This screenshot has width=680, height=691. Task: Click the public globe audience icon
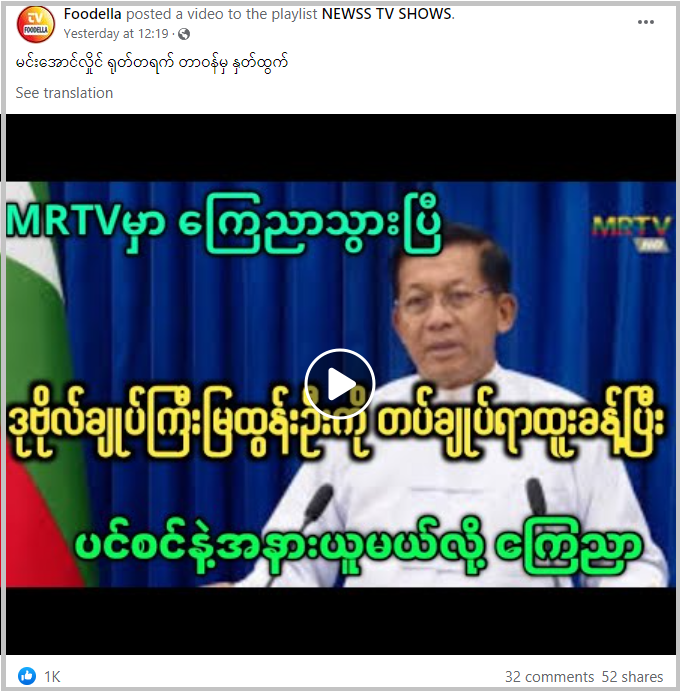tap(184, 34)
